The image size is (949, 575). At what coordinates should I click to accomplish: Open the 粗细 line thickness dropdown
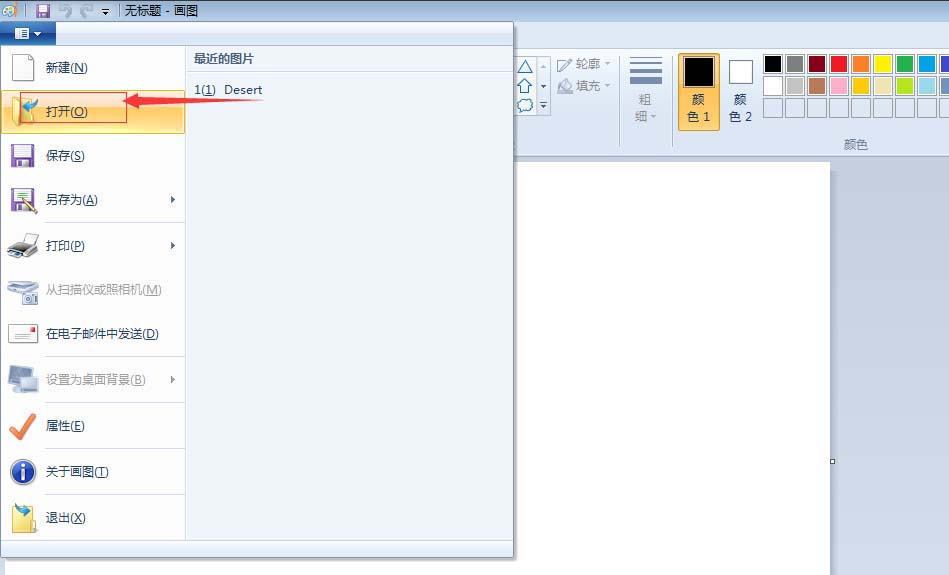[x=646, y=90]
